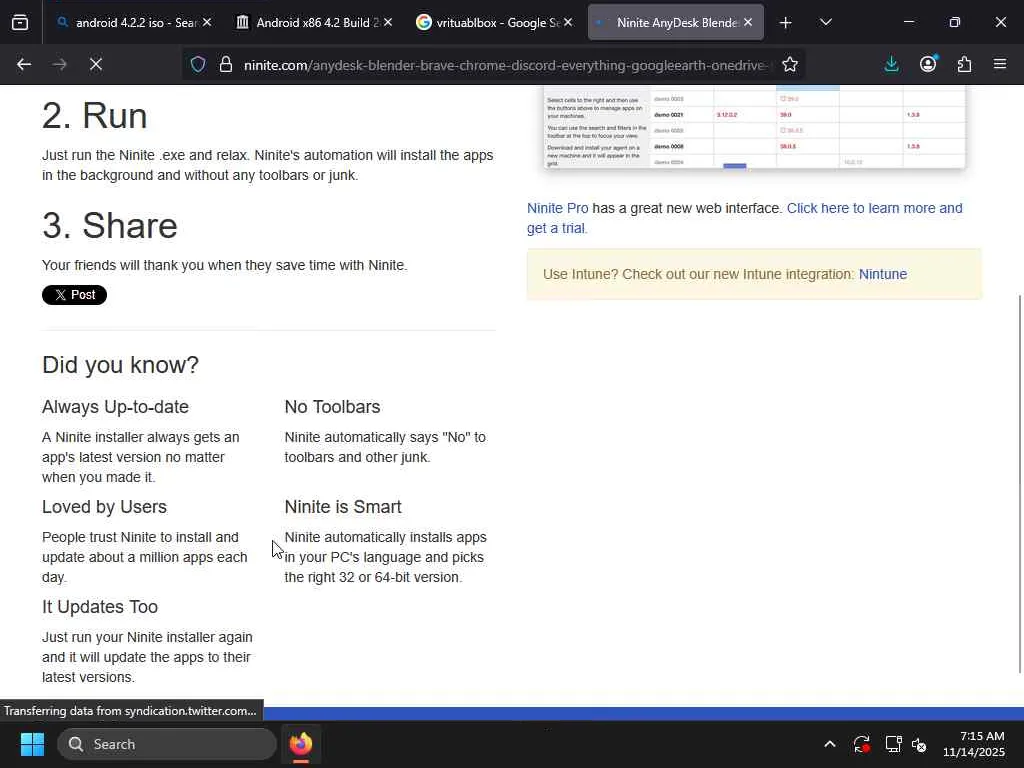Open a new tab with plus button
Screen dimensions: 1024x768
click(x=786, y=23)
